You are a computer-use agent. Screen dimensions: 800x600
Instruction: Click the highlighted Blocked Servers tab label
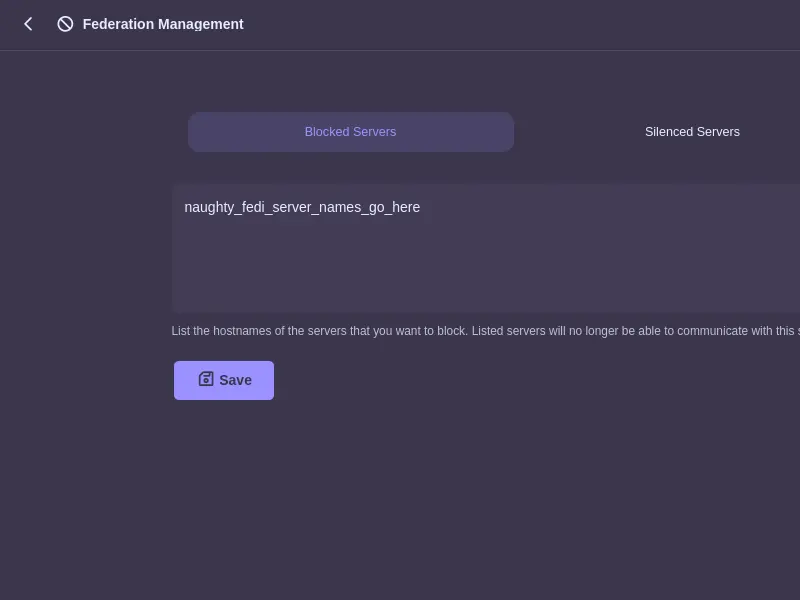tap(350, 132)
